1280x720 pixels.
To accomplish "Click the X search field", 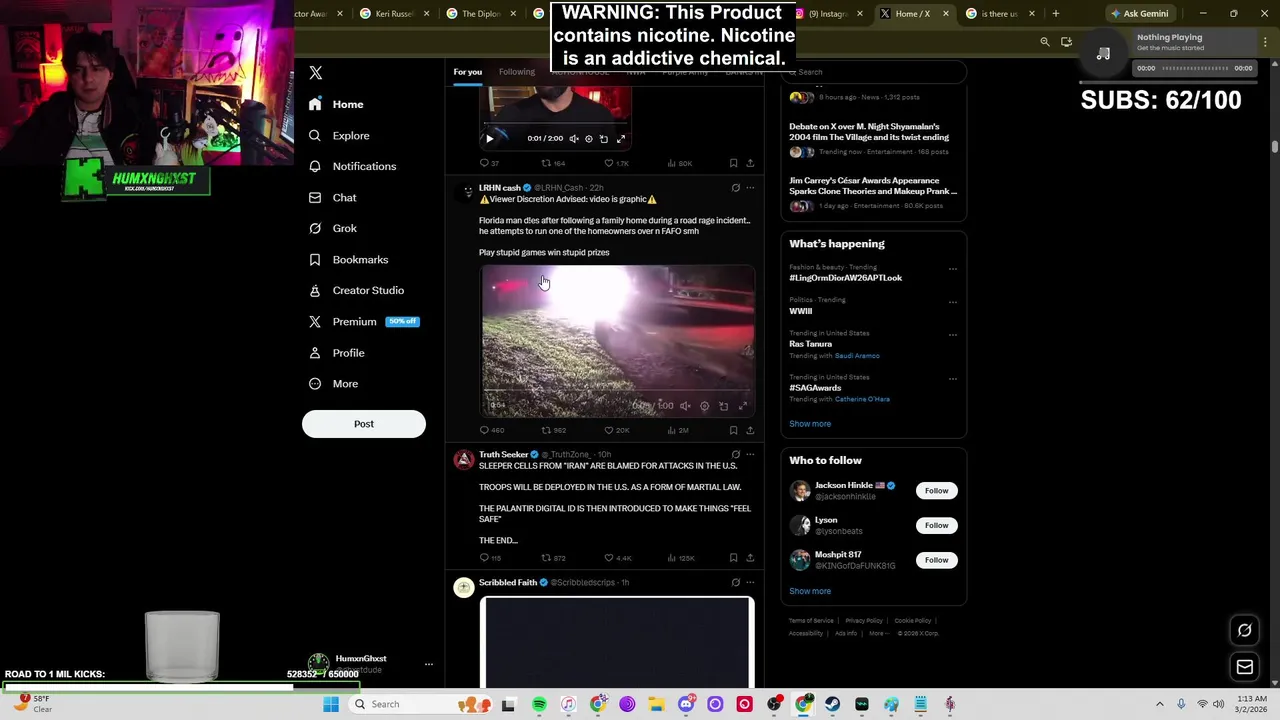I will tap(873, 72).
